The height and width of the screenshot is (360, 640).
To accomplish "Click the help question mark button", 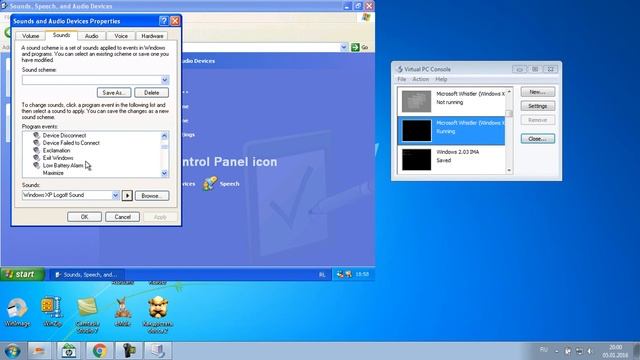I will coord(164,21).
